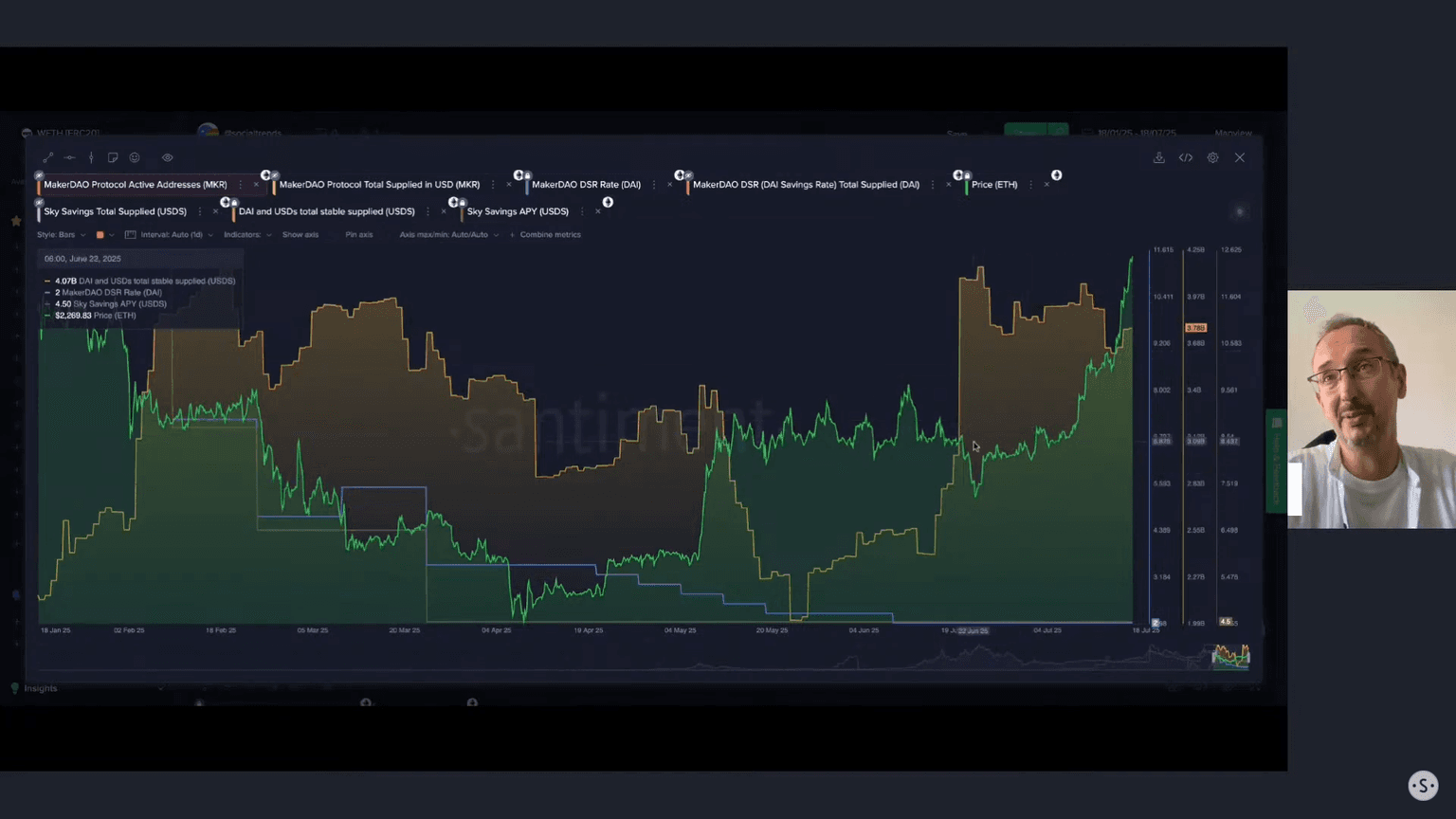Open the Style: Bars dropdown
1456x819 pixels.
[x=61, y=235]
